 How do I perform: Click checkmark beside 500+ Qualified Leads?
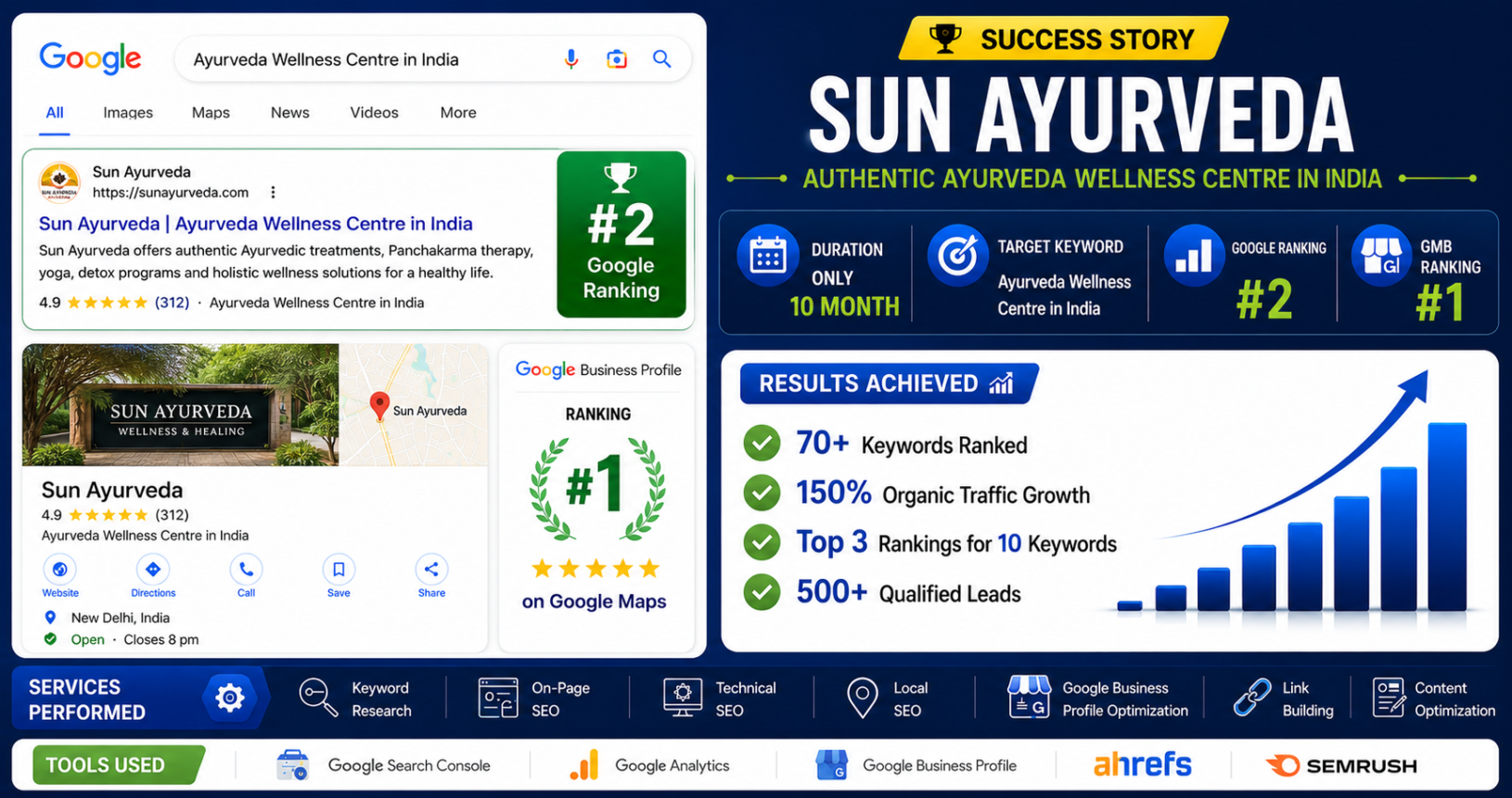tap(762, 591)
